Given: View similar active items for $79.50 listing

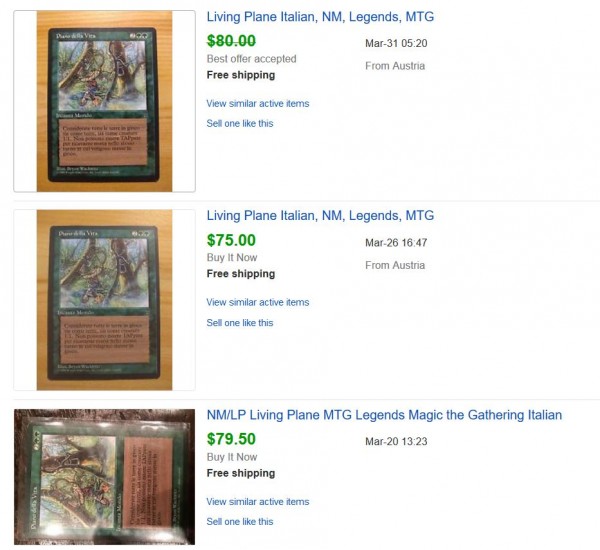Looking at the screenshot, I should pos(258,501).
